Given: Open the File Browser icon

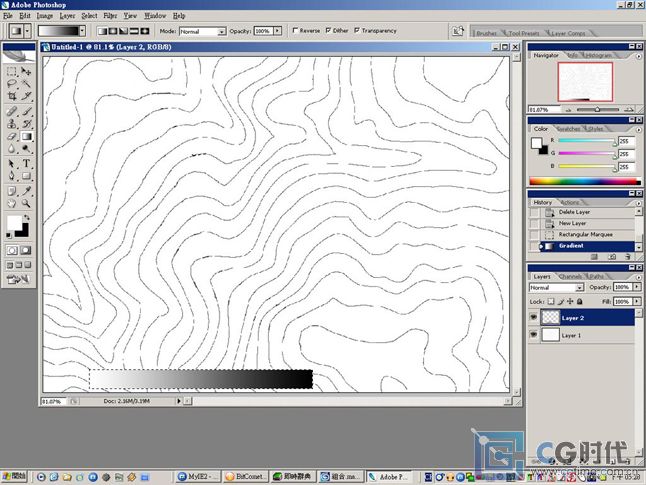Looking at the screenshot, I should coord(457,31).
